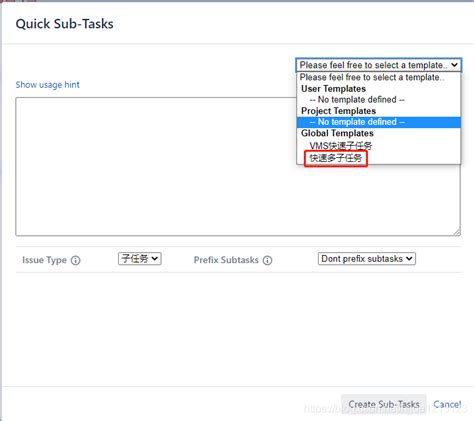
Task: Click the Issue Type info icon
Action: point(76,260)
